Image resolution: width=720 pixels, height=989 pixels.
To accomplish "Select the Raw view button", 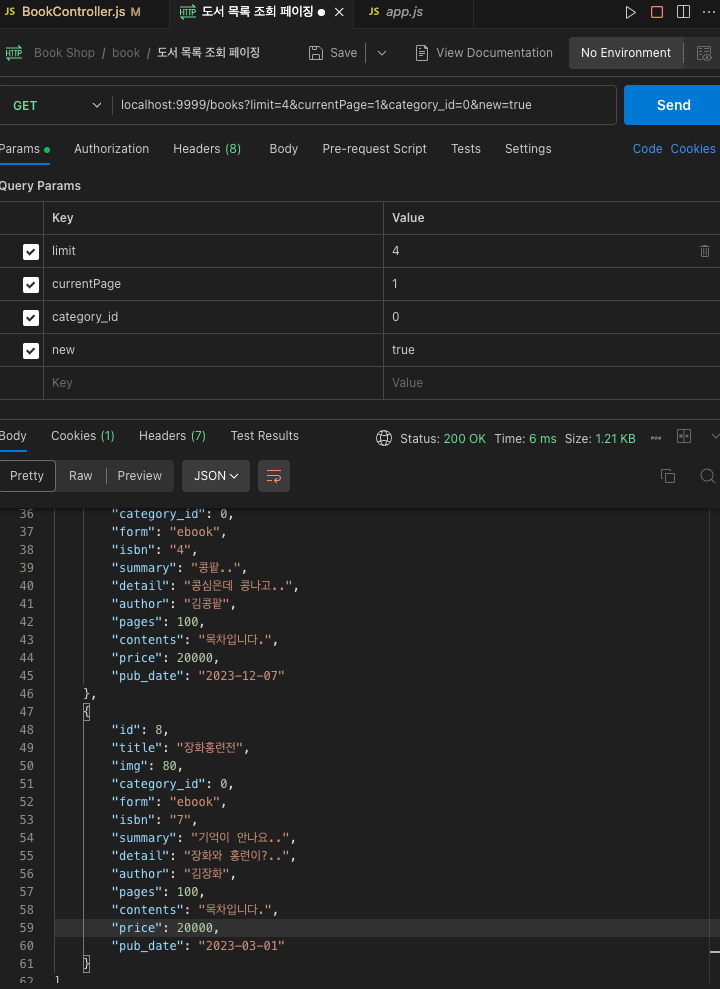I will click(x=81, y=476).
